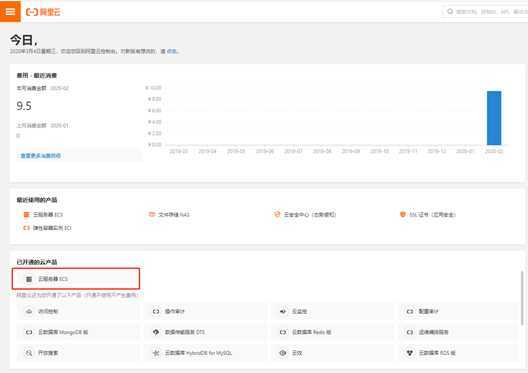Click the 2019-03 label on chart axis
Viewport: 528px width, 373px height.
point(178,151)
